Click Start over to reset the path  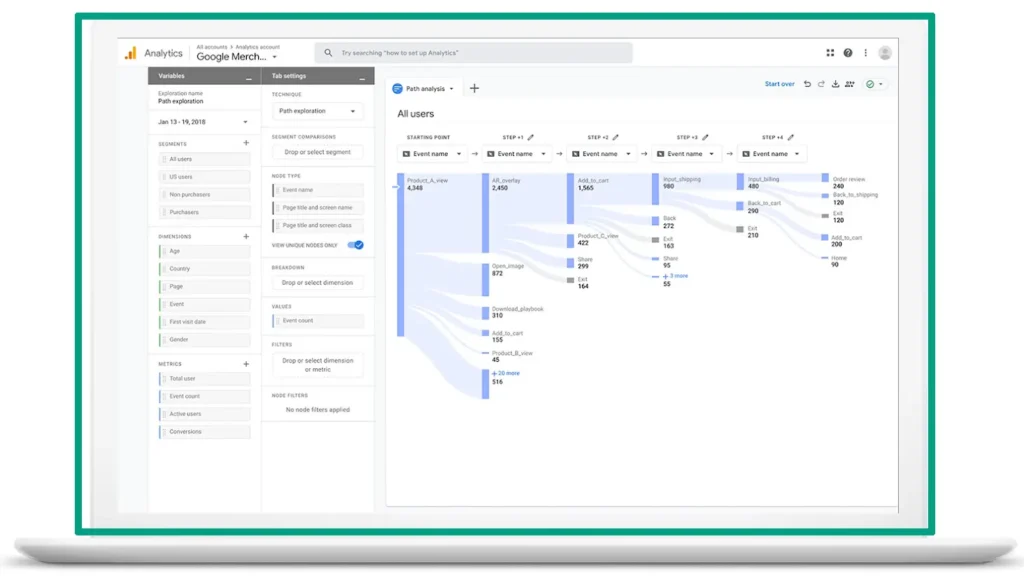pos(780,84)
